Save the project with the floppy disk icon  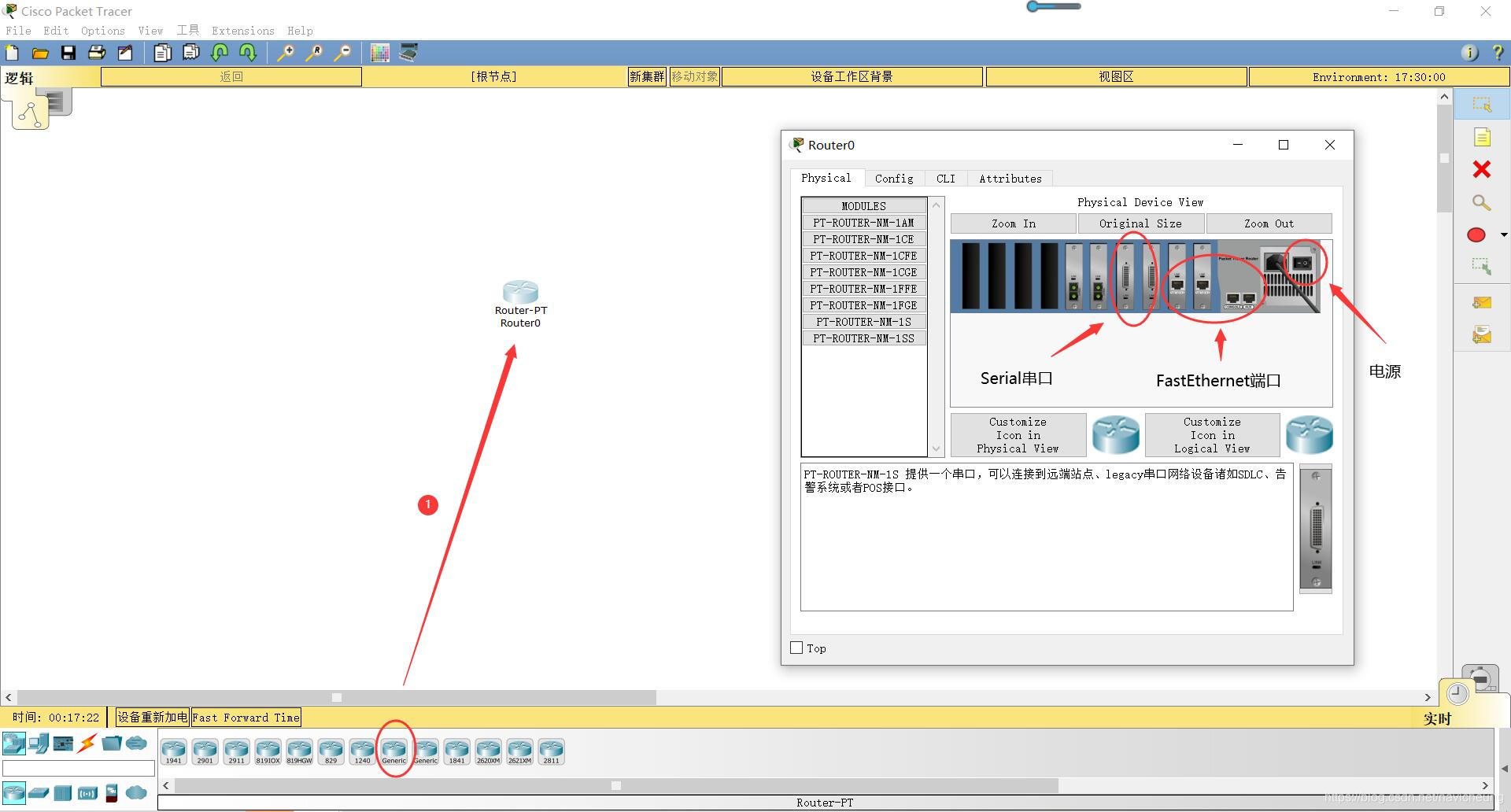pyautogui.click(x=68, y=53)
